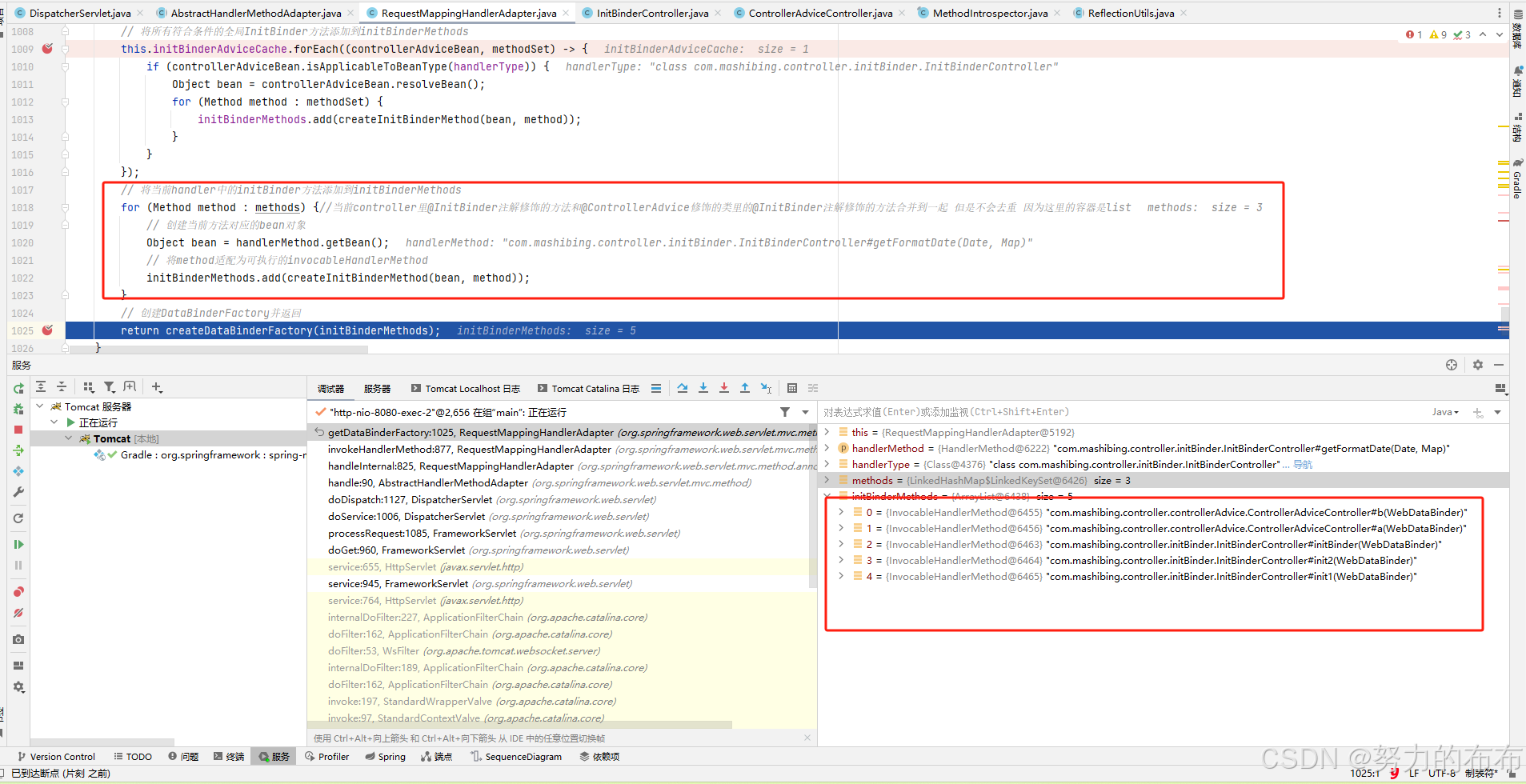Open the editor tabs more options menu
This screenshot has height=784, width=1526.
(1499, 13)
